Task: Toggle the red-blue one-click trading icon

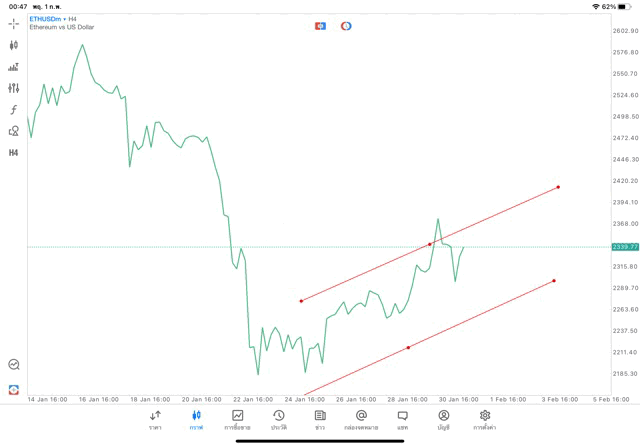Action: pos(320,26)
